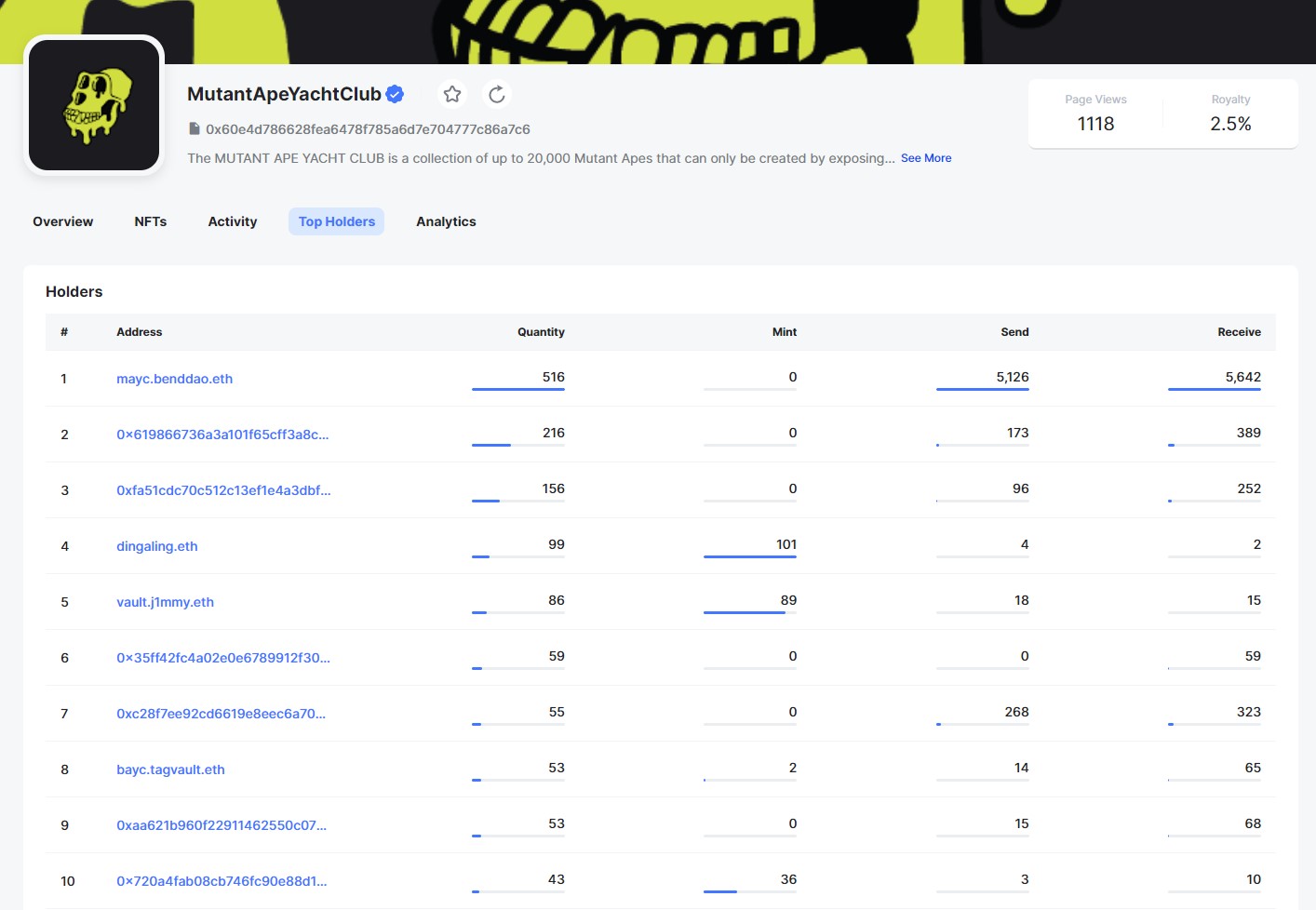
Task: Open the NFTs tab
Action: tap(151, 221)
